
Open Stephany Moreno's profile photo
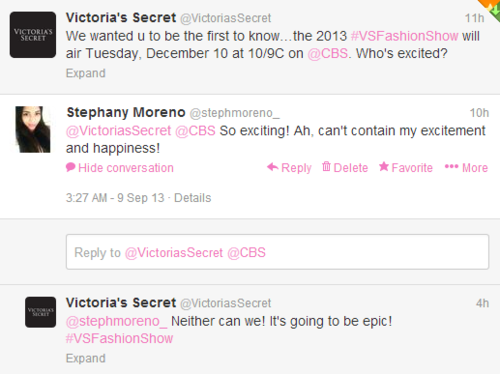tap(33, 129)
